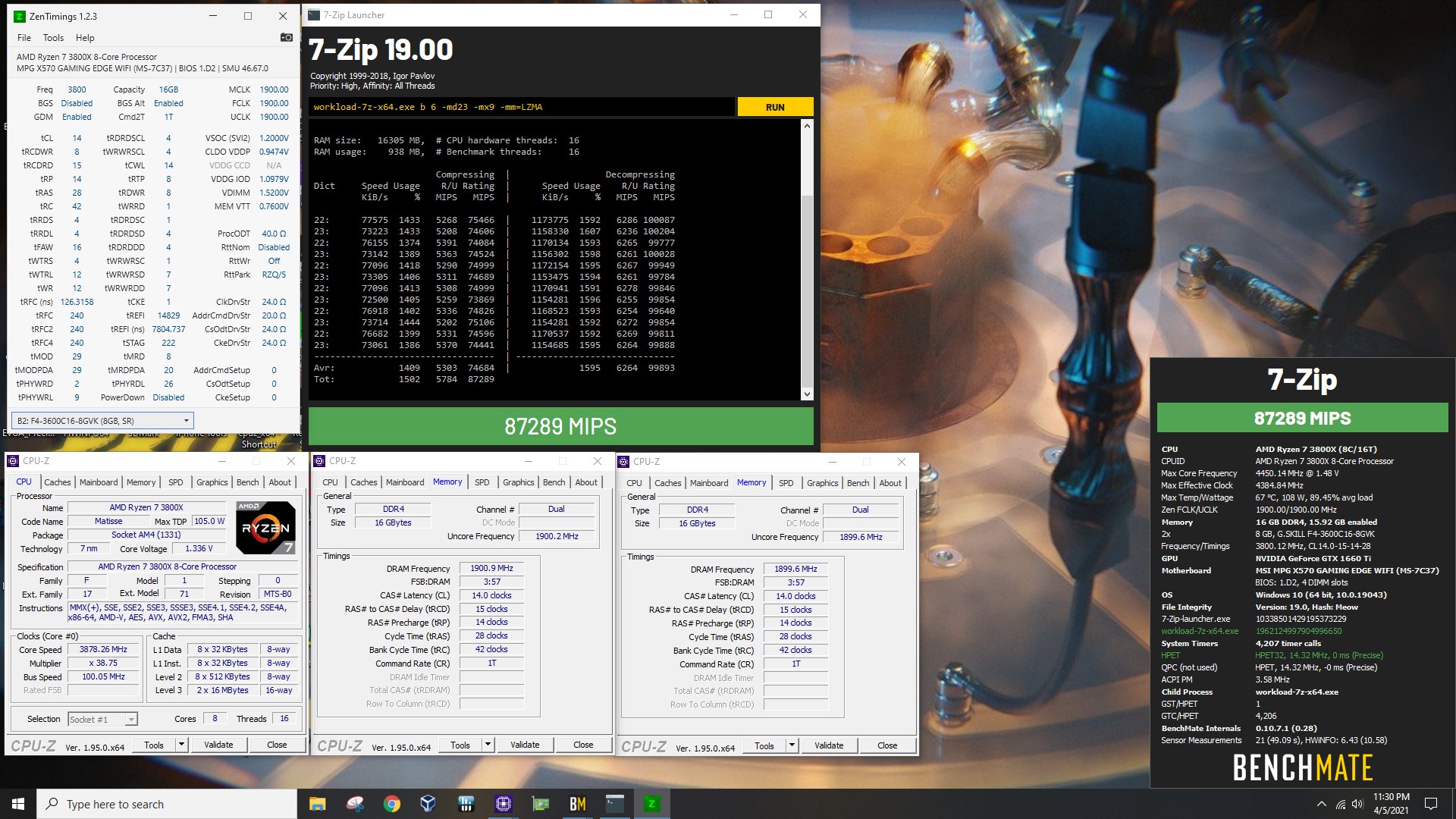Screen dimensions: 1456x819
Task: Open the console window icon in taskbar
Action: coord(615,804)
